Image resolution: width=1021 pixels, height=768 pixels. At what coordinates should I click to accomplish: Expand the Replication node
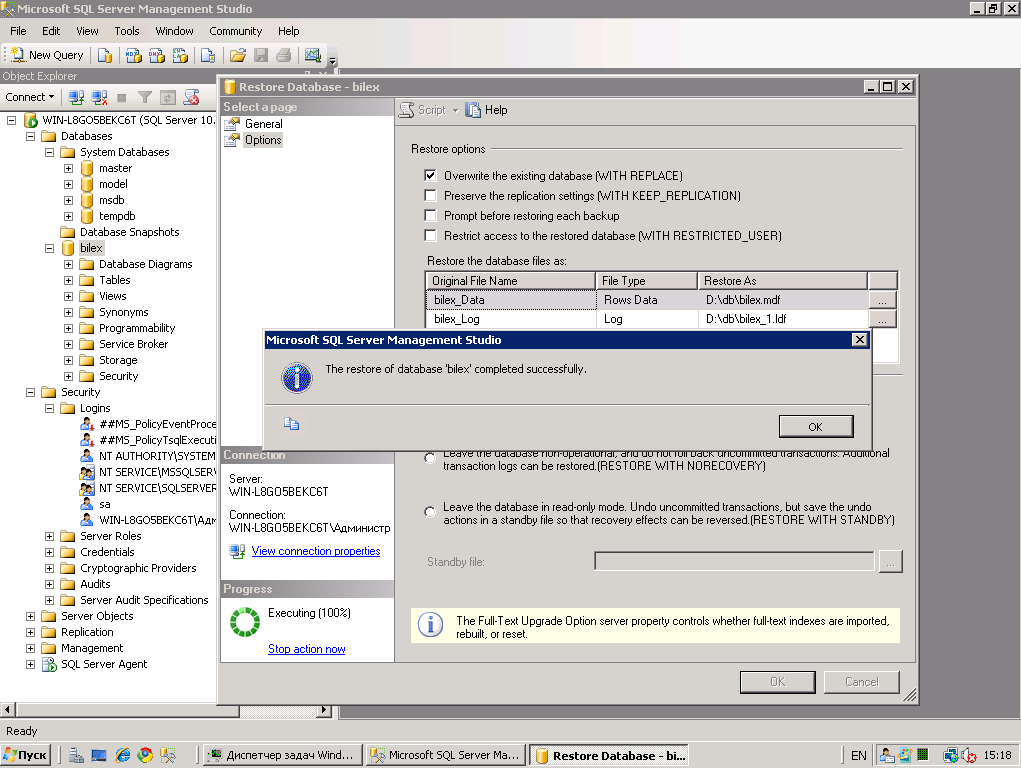31,632
